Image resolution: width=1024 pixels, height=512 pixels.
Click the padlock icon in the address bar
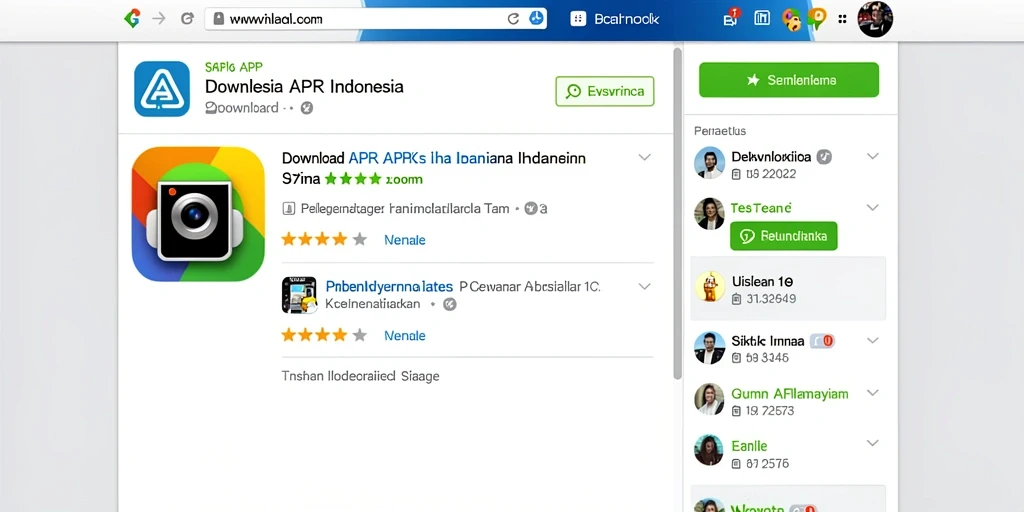[x=219, y=19]
